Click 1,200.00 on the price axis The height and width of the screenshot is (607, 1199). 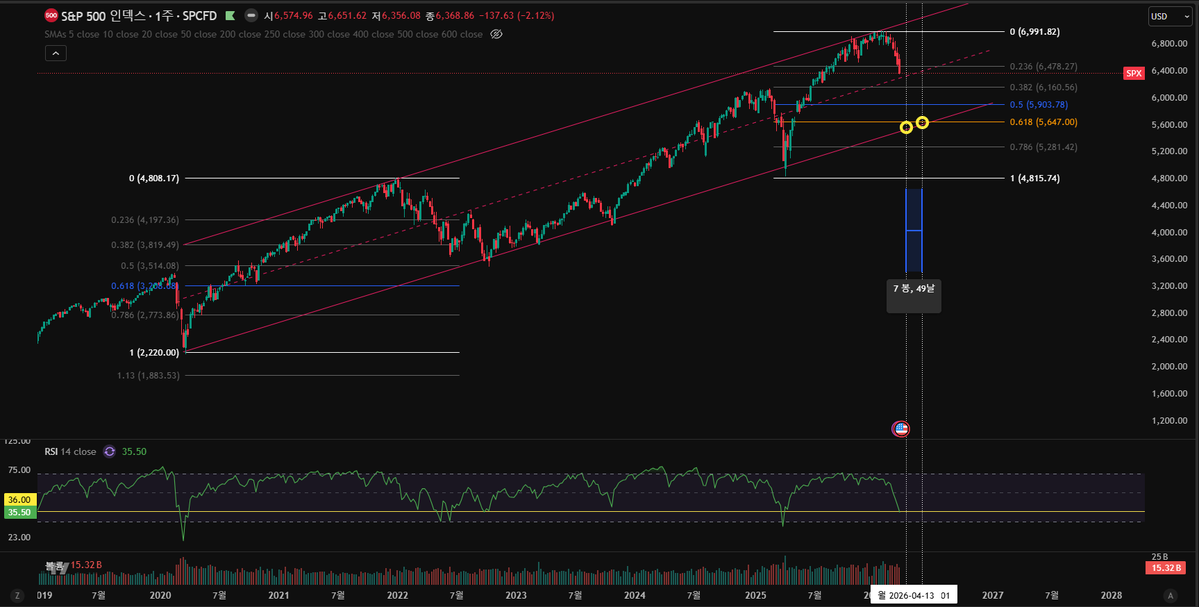click(1168, 421)
